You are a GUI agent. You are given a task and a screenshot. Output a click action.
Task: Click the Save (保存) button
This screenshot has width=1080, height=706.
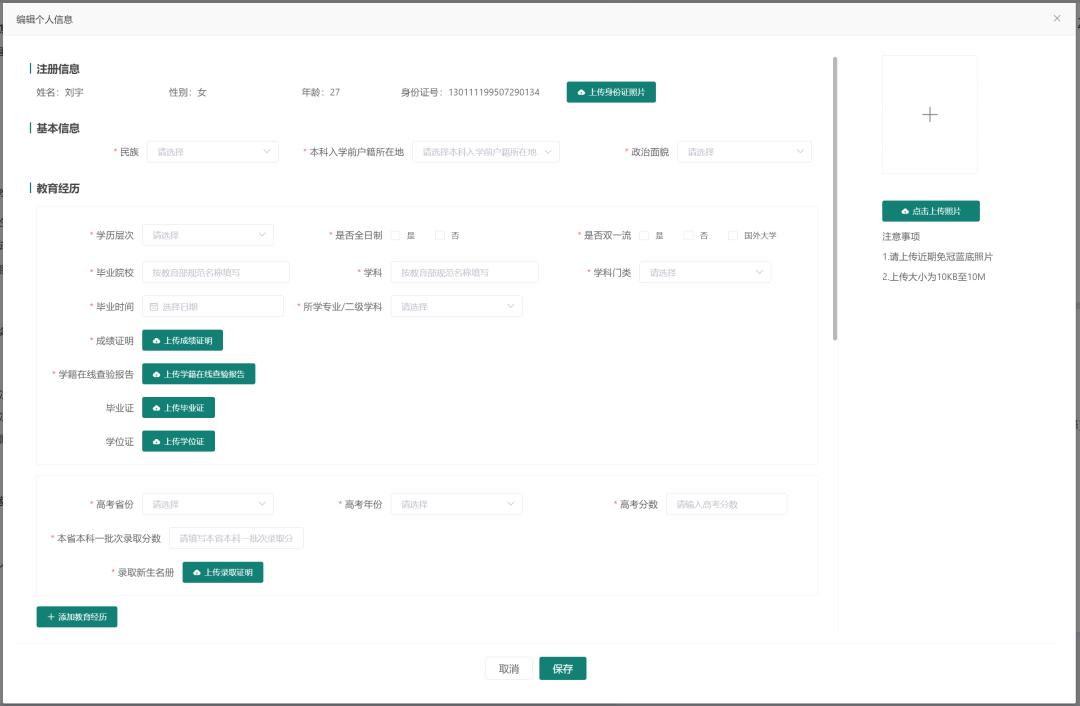tap(562, 669)
